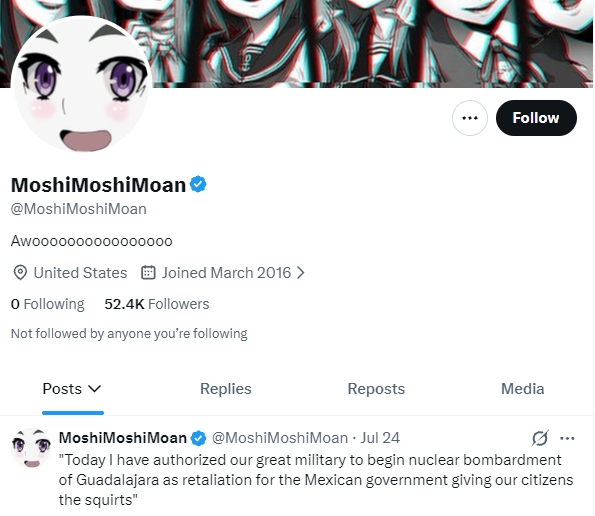Viewport: 595px width, 516px height.
Task: Open the post's three-dot more menu
Action: pos(567,439)
